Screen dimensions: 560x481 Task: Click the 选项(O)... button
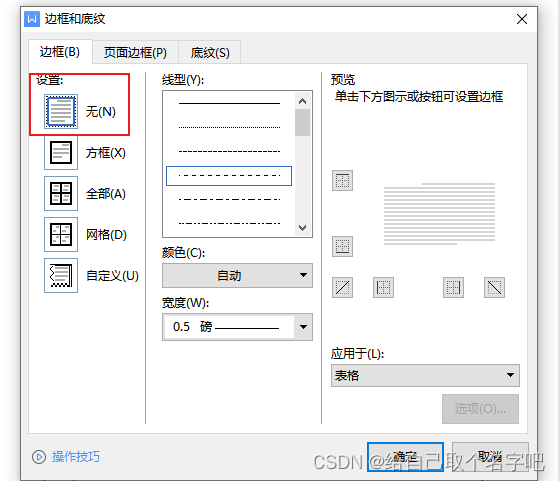(x=480, y=409)
